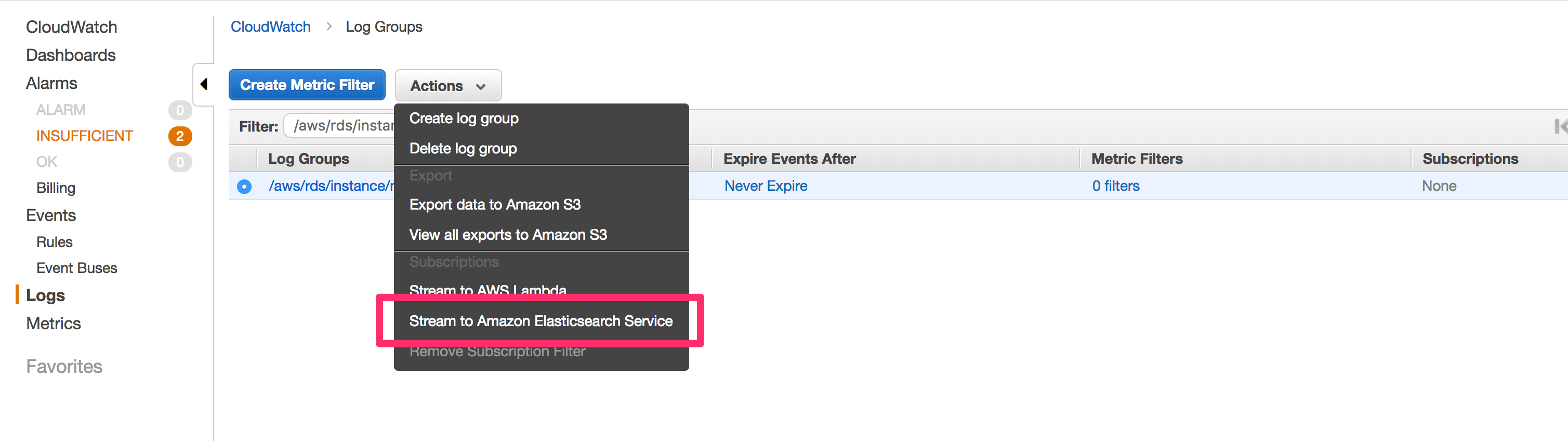Screen dimensions: 1568x441
Task: Choose Stream to Amazon Elasticsearch Service
Action: (540, 321)
